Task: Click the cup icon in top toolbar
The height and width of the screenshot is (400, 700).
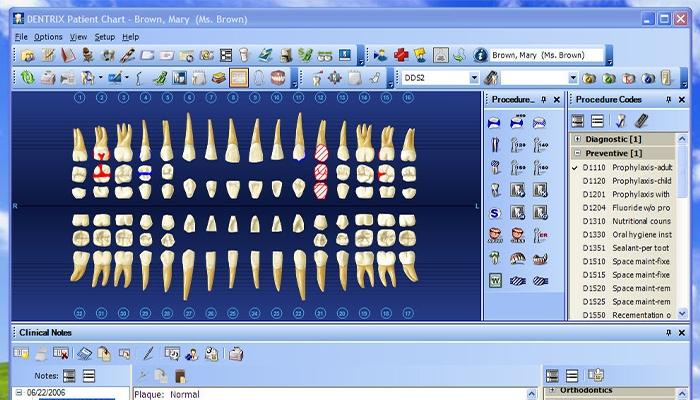Action: [244, 55]
